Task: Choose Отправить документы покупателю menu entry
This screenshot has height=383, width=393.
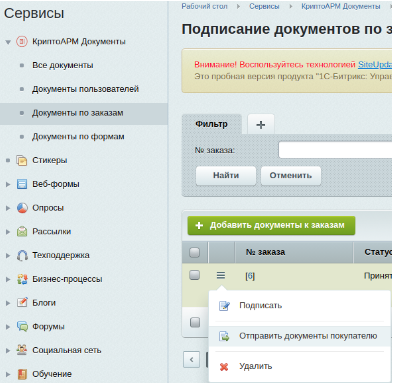Action: click(299, 336)
